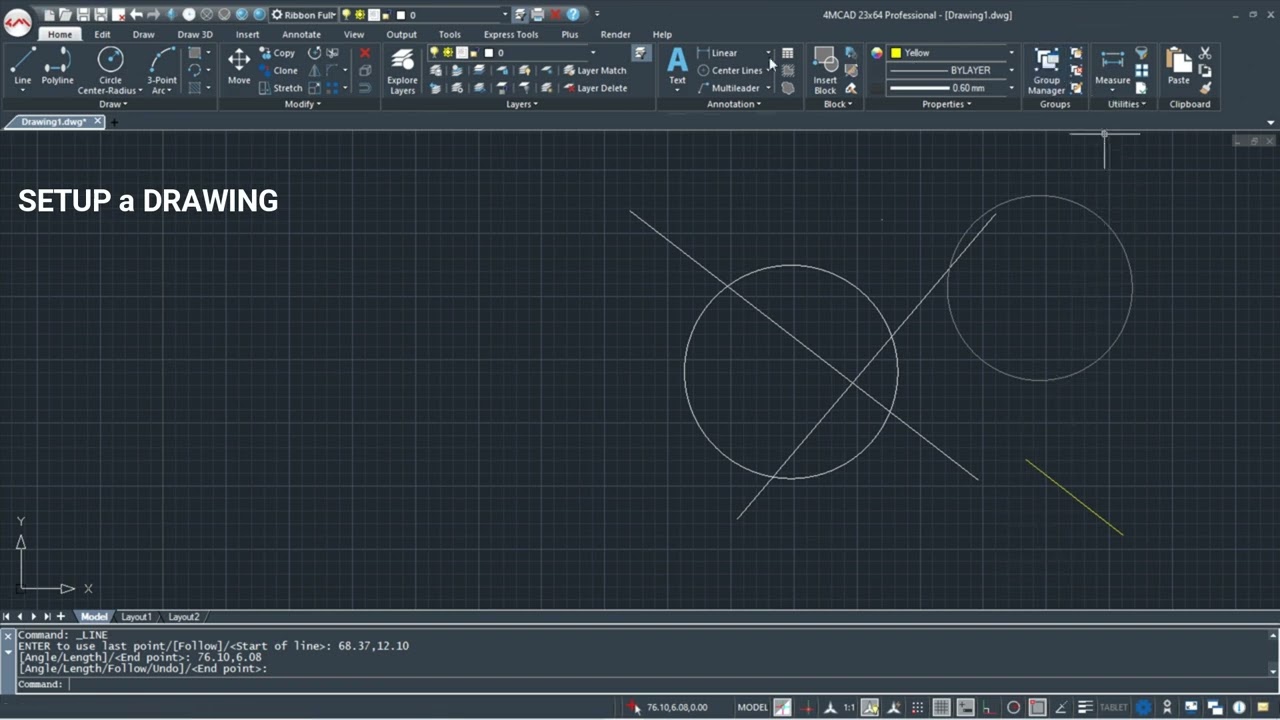The width and height of the screenshot is (1280, 720).
Task: Click the Print icon in quick access toolbar
Action: 538,15
